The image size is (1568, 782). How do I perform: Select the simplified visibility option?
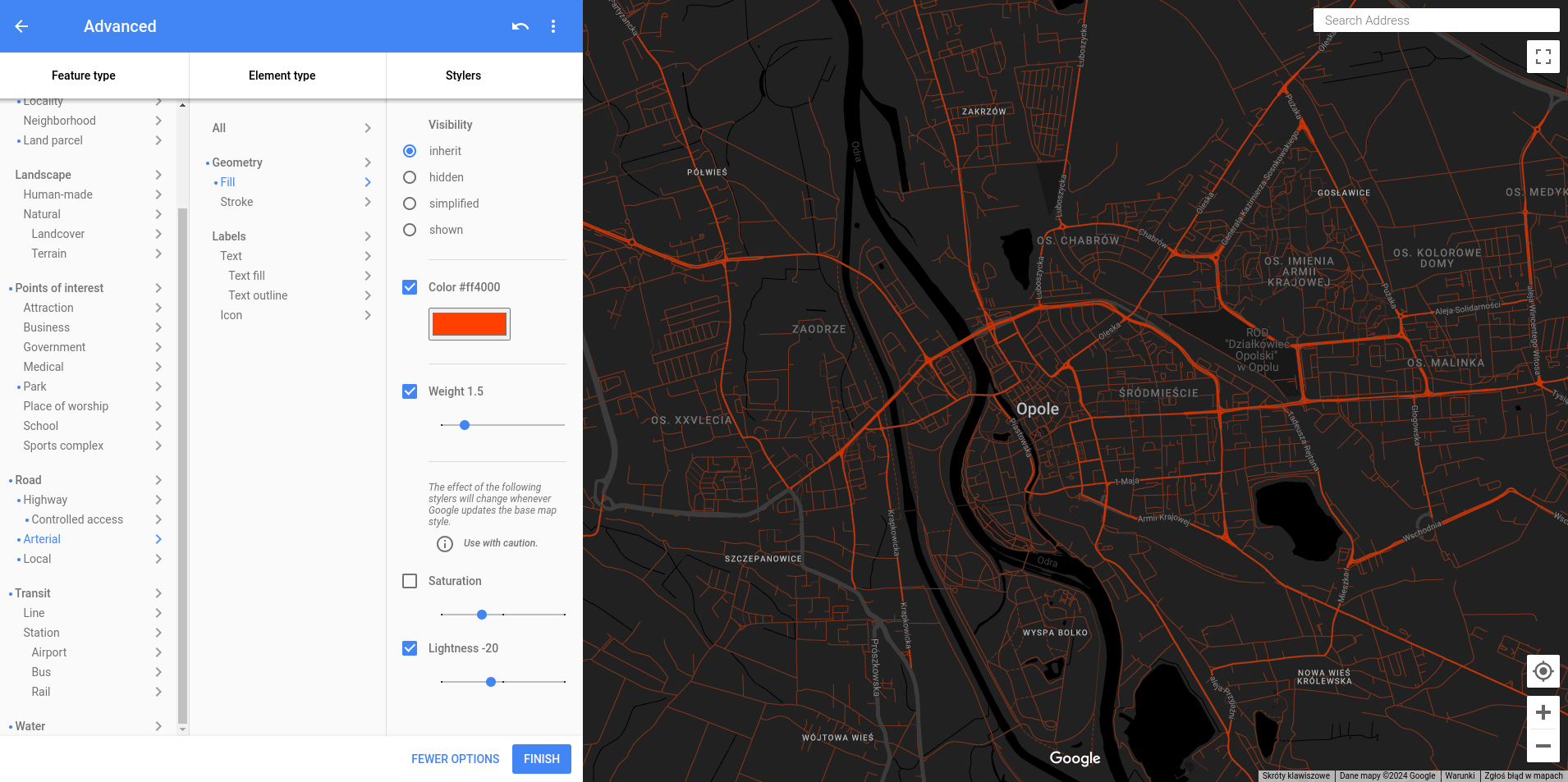(410, 204)
